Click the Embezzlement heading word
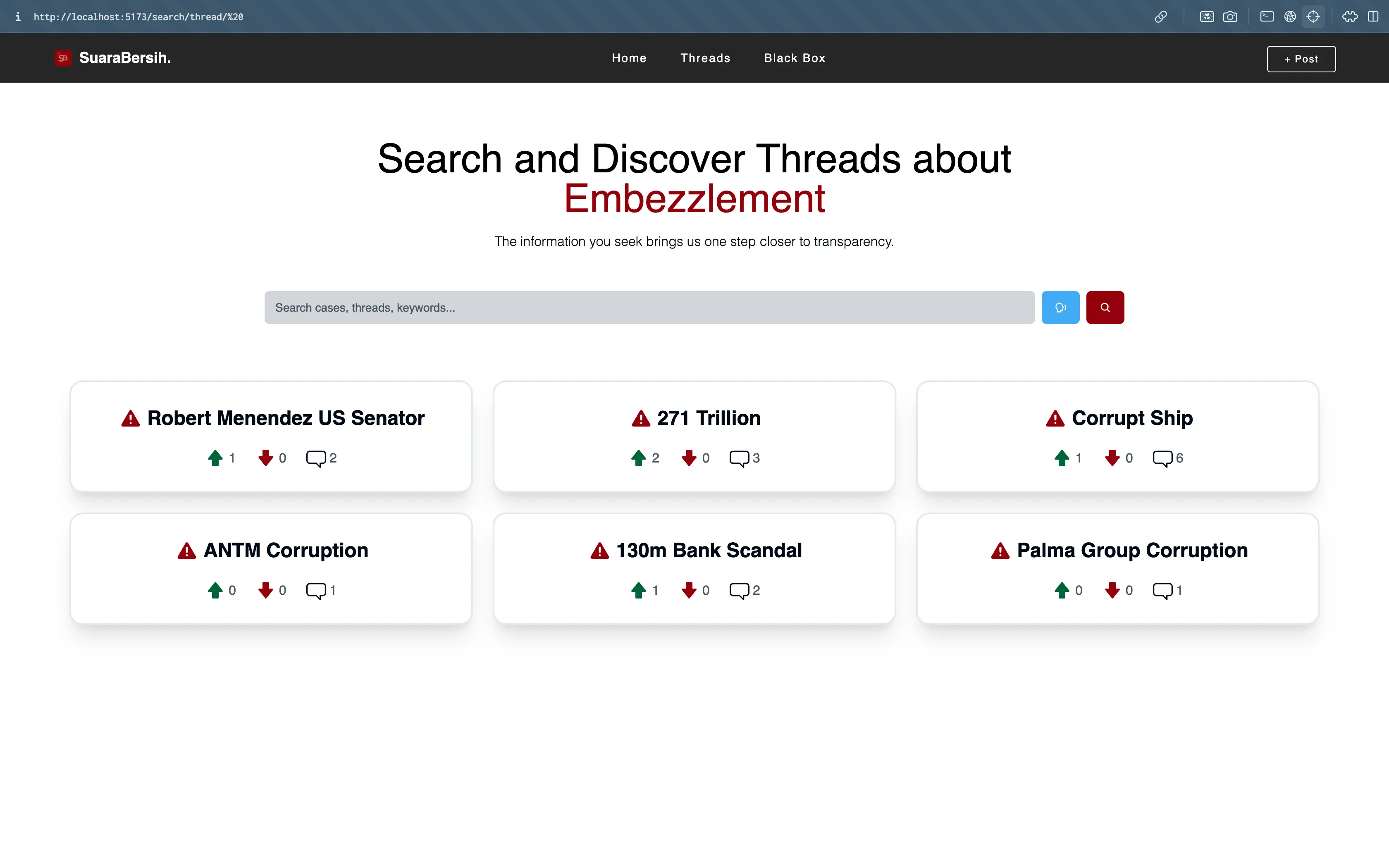This screenshot has height=868, width=1389. click(x=694, y=199)
